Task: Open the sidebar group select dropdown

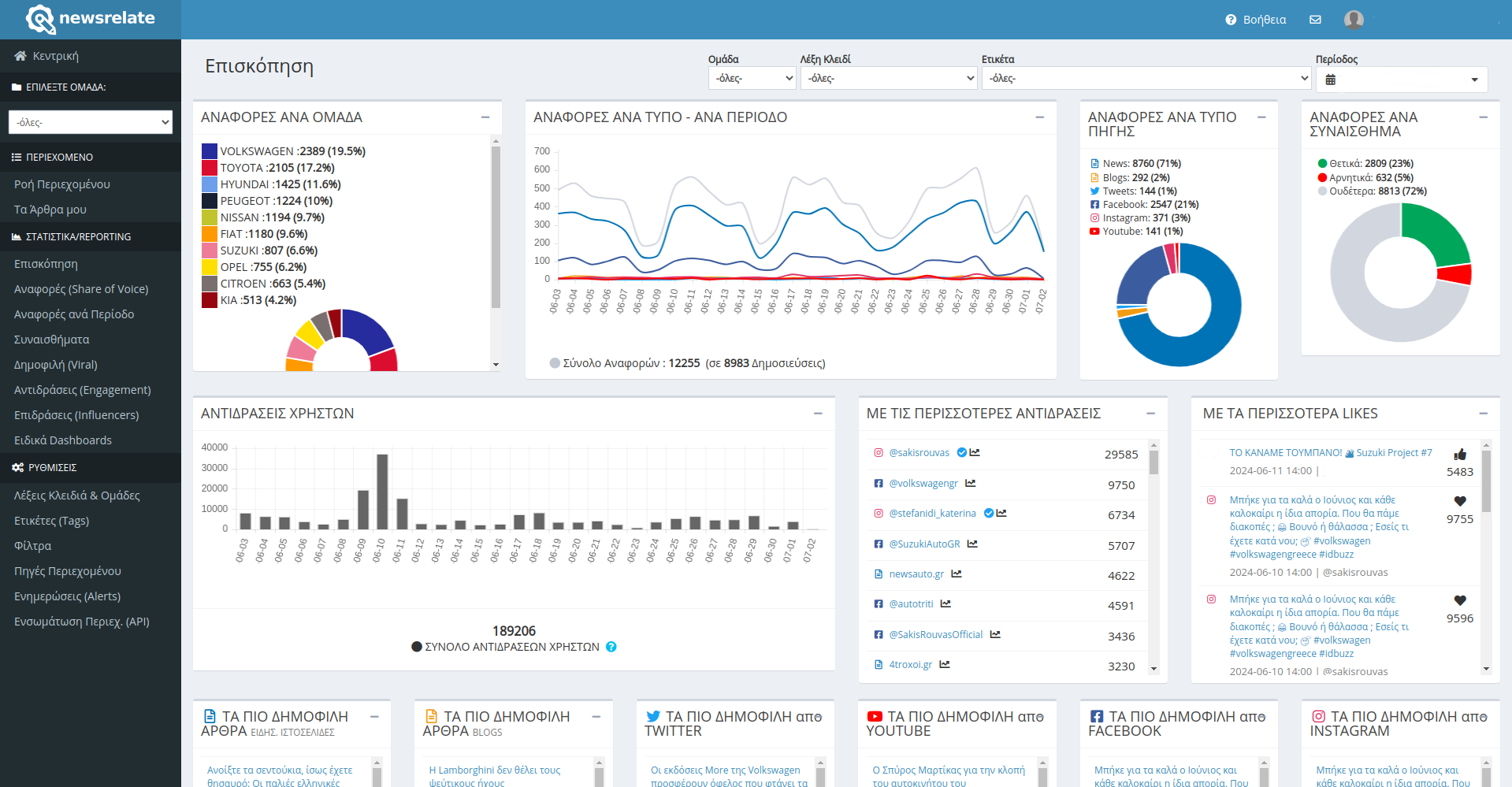Action: point(91,122)
